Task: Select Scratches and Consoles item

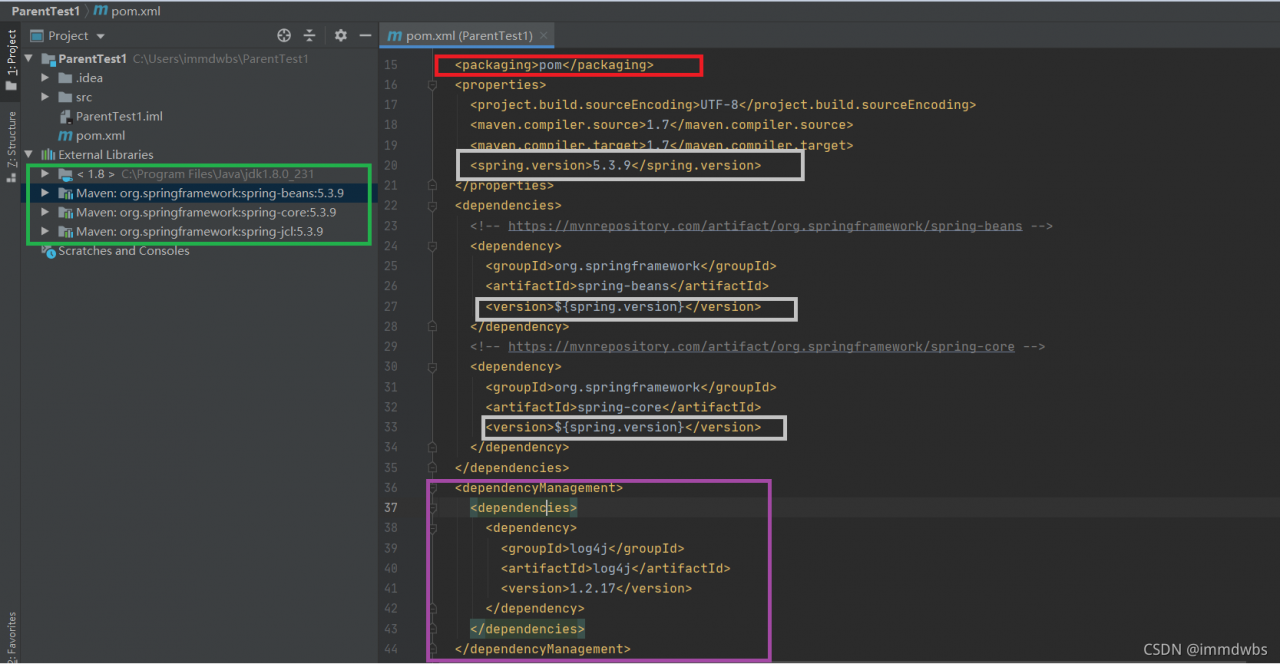Action: coord(123,251)
